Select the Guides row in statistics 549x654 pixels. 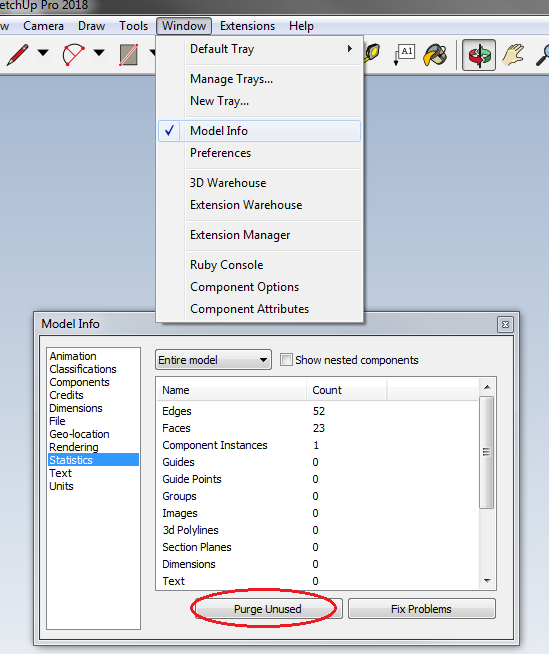[x=318, y=462]
